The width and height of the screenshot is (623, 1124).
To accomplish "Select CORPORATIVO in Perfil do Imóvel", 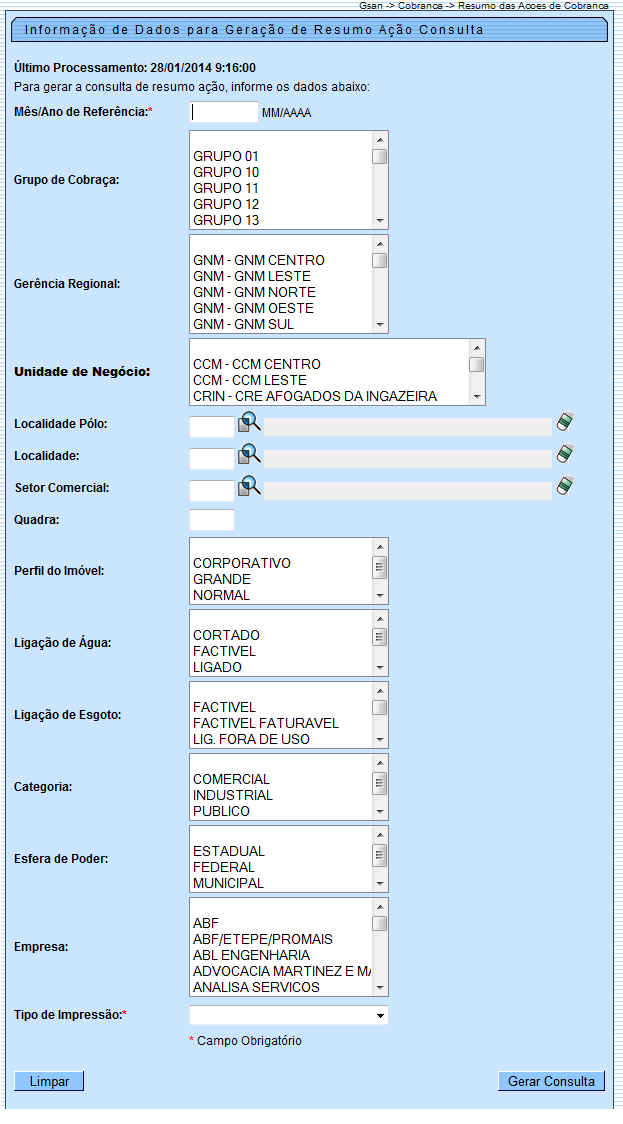I will click(242, 563).
